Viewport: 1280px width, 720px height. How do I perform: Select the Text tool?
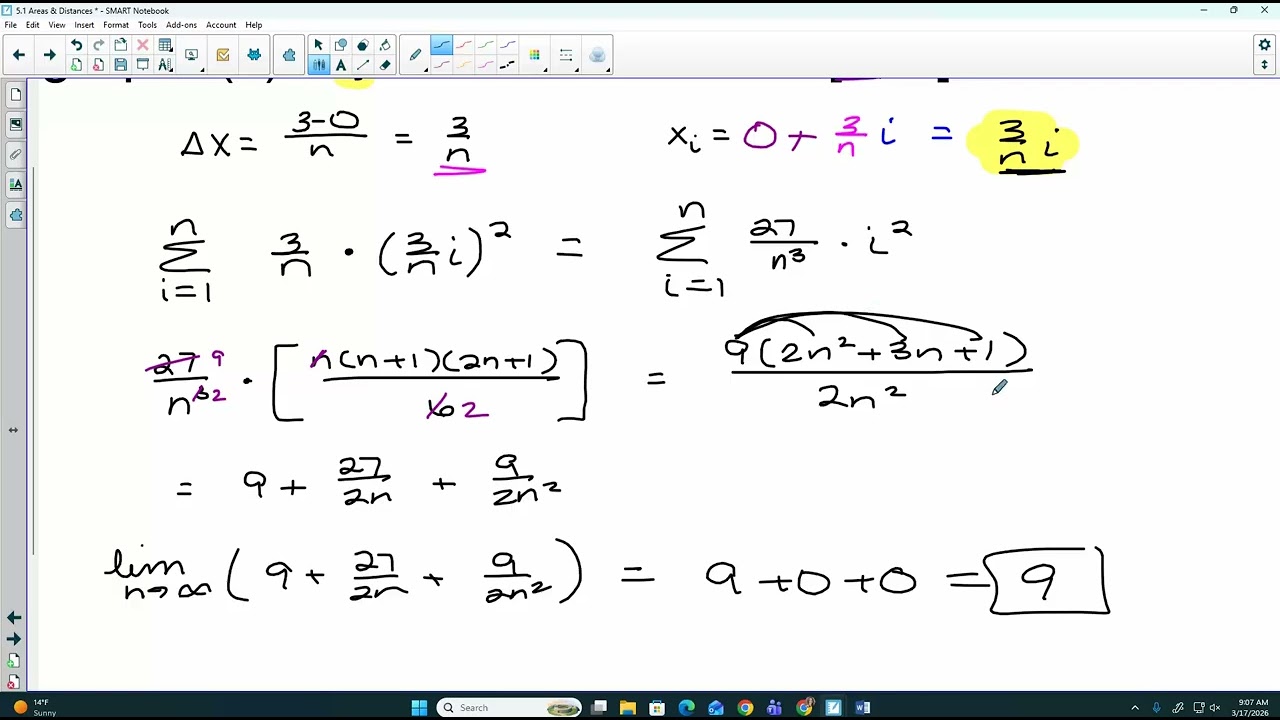coord(341,65)
